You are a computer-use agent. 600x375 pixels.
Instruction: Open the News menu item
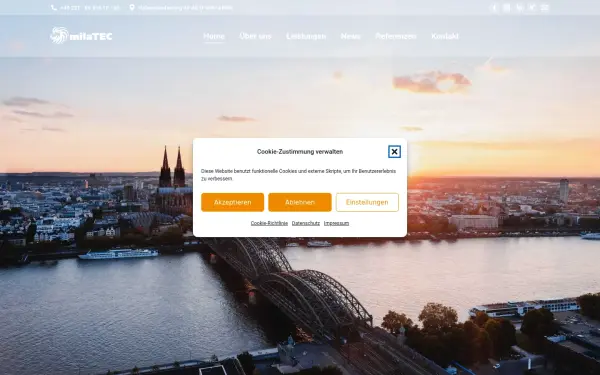point(350,36)
